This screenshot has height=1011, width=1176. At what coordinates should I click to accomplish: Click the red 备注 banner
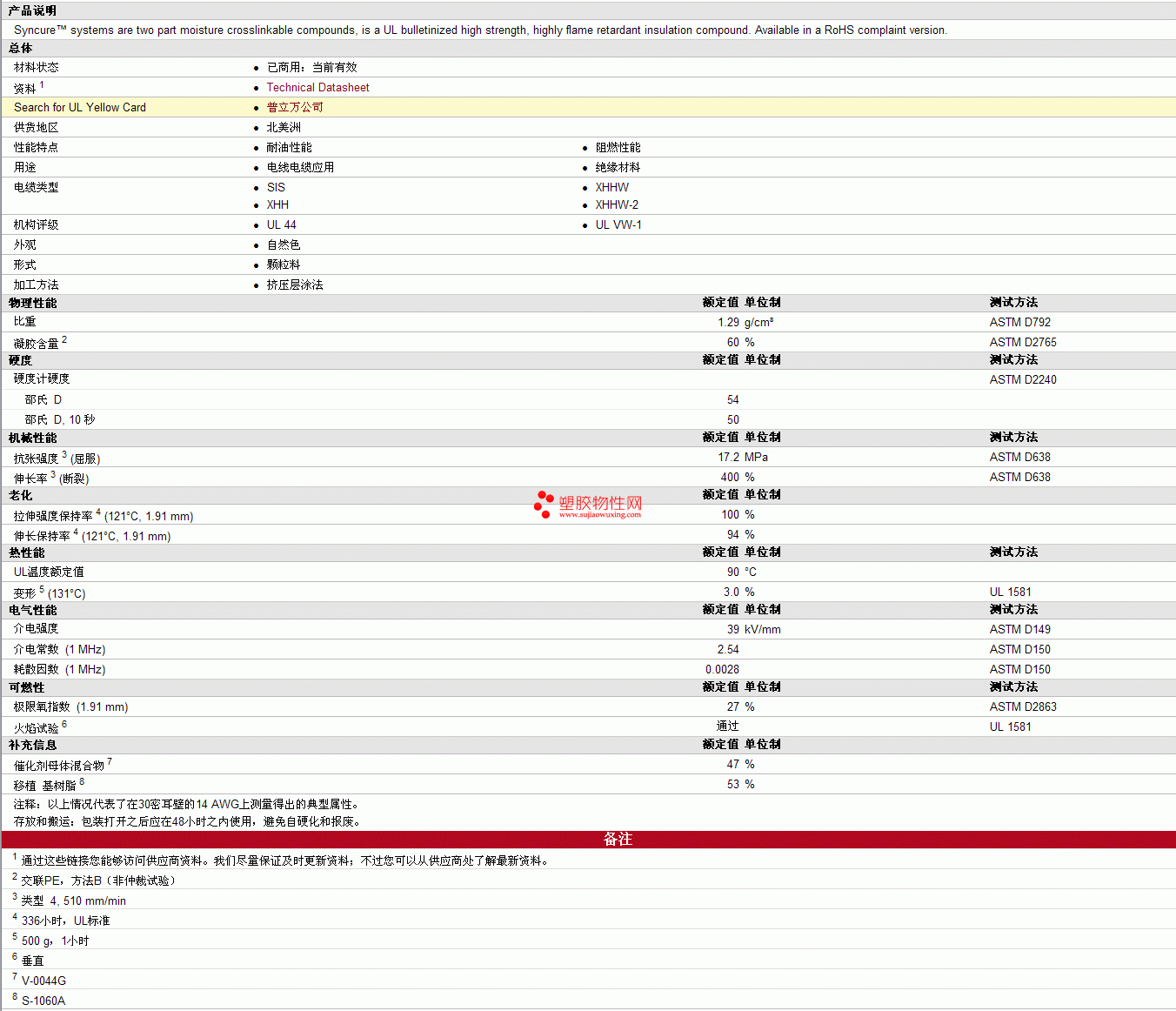[x=618, y=840]
